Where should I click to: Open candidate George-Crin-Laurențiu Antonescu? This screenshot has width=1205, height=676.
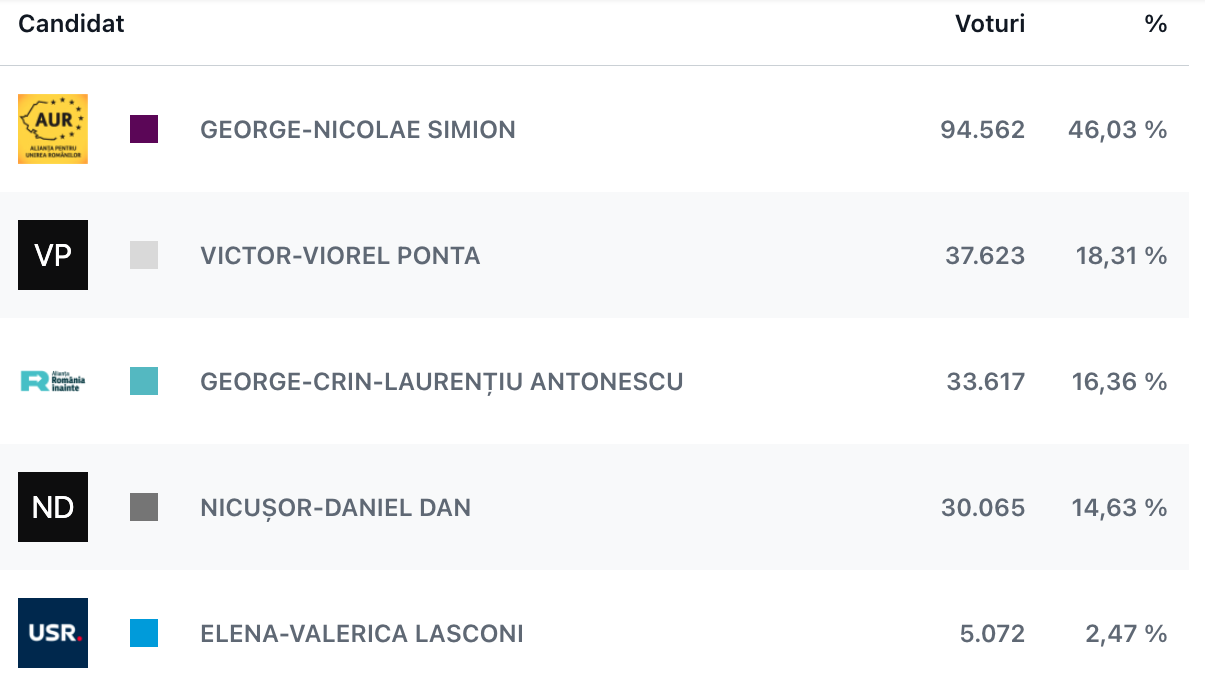tap(441, 382)
